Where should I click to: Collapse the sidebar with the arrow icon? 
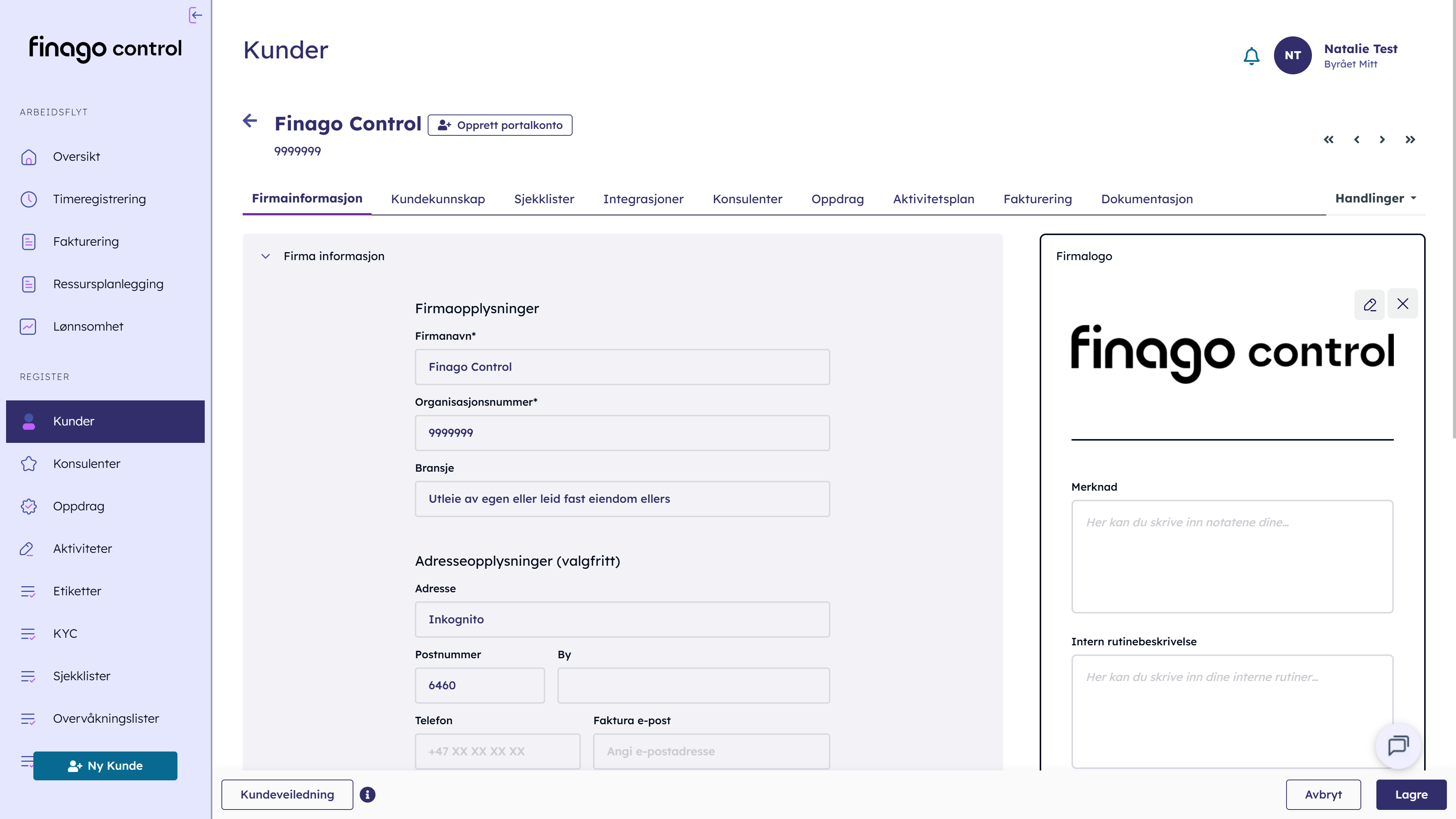(195, 15)
